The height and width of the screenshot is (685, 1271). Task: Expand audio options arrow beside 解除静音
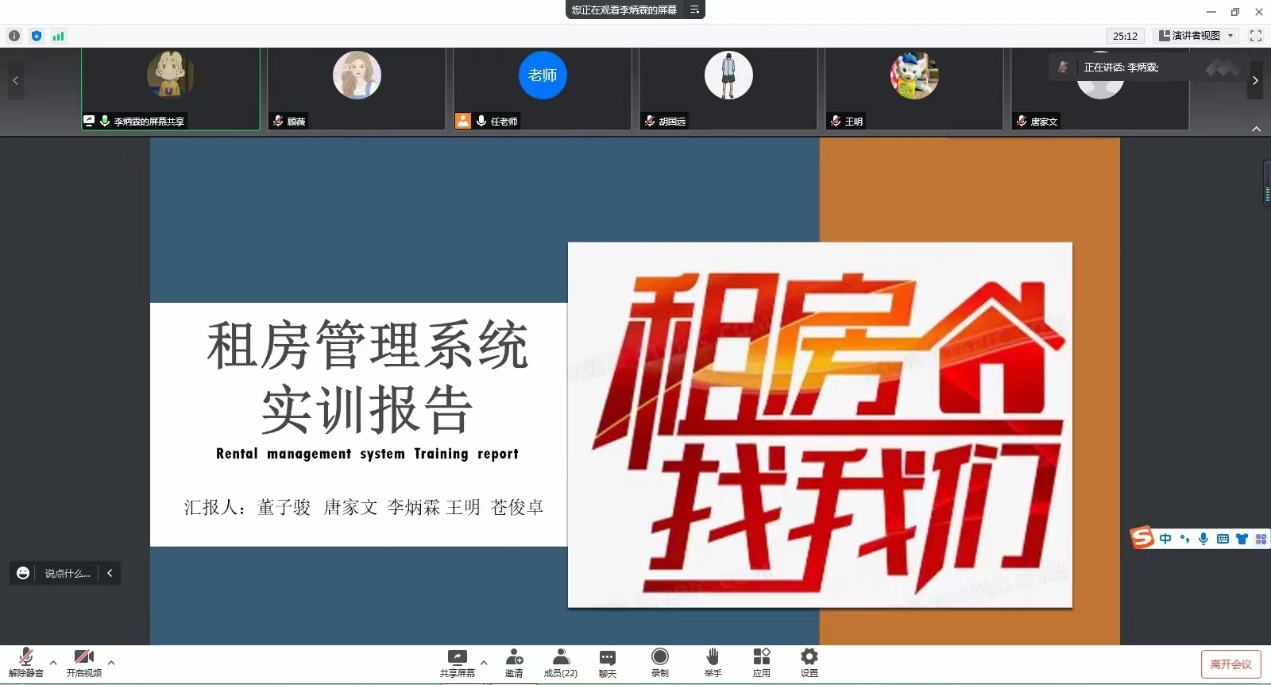[x=53, y=662]
